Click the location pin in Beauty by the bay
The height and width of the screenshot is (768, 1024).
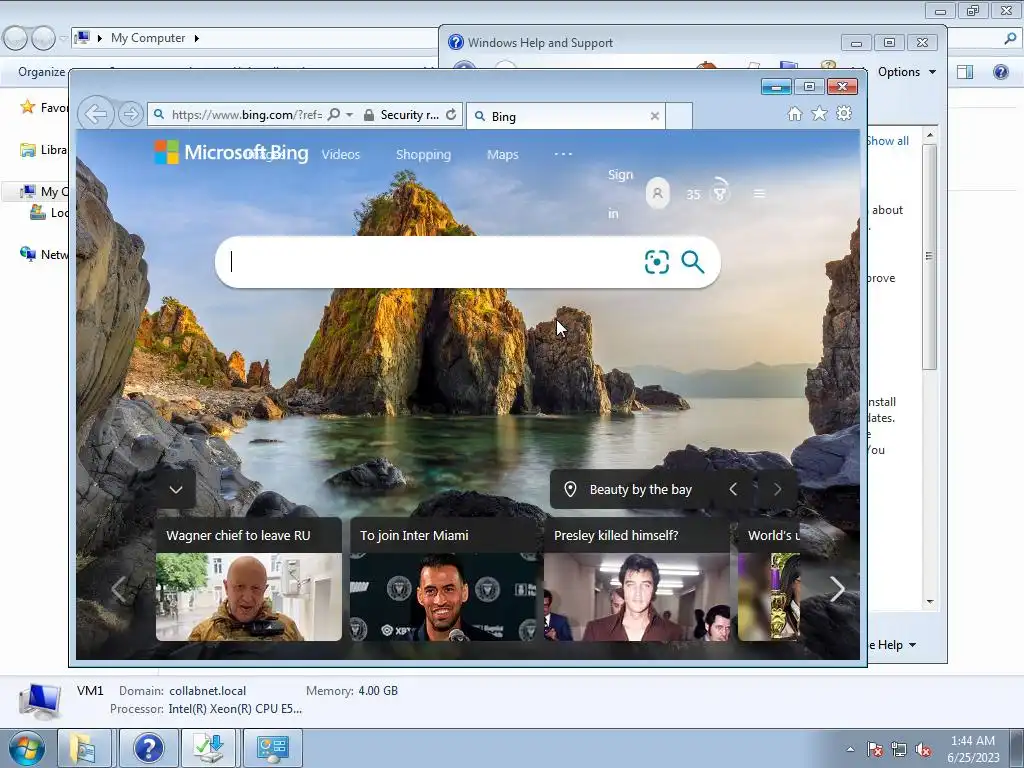tap(570, 489)
